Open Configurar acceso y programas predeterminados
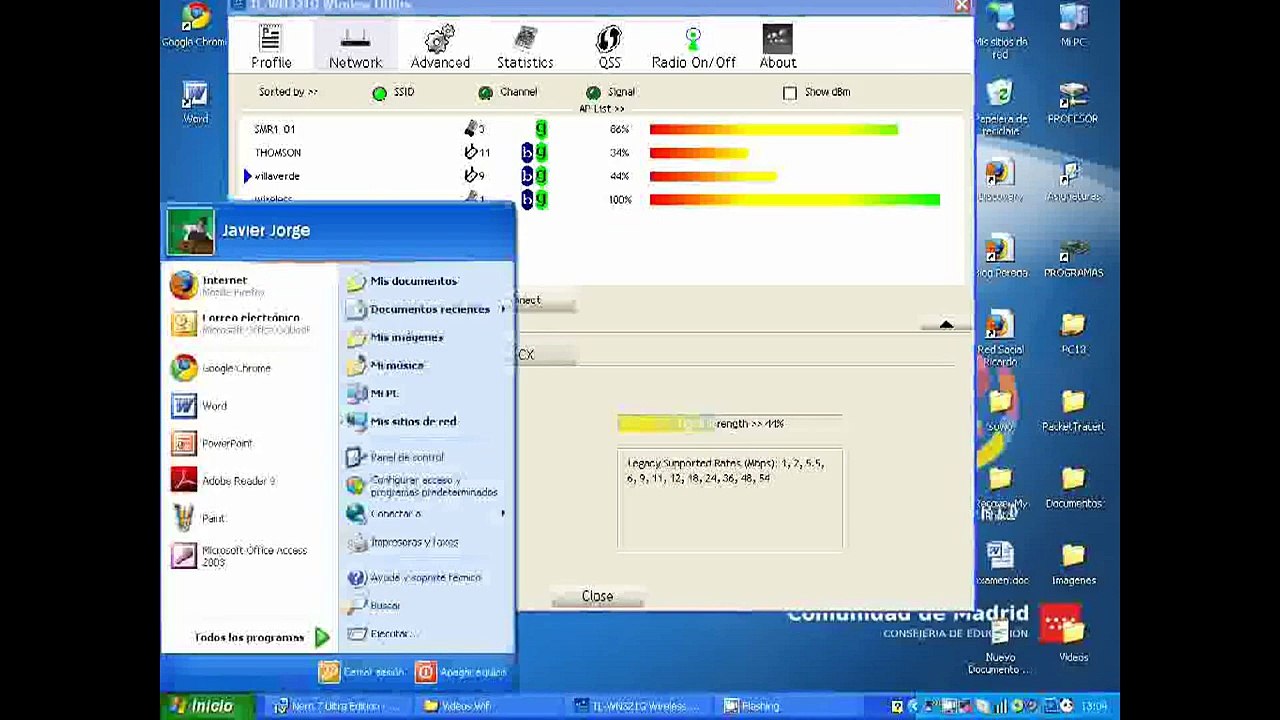Screen dimensions: 1280x720 (x=426, y=486)
